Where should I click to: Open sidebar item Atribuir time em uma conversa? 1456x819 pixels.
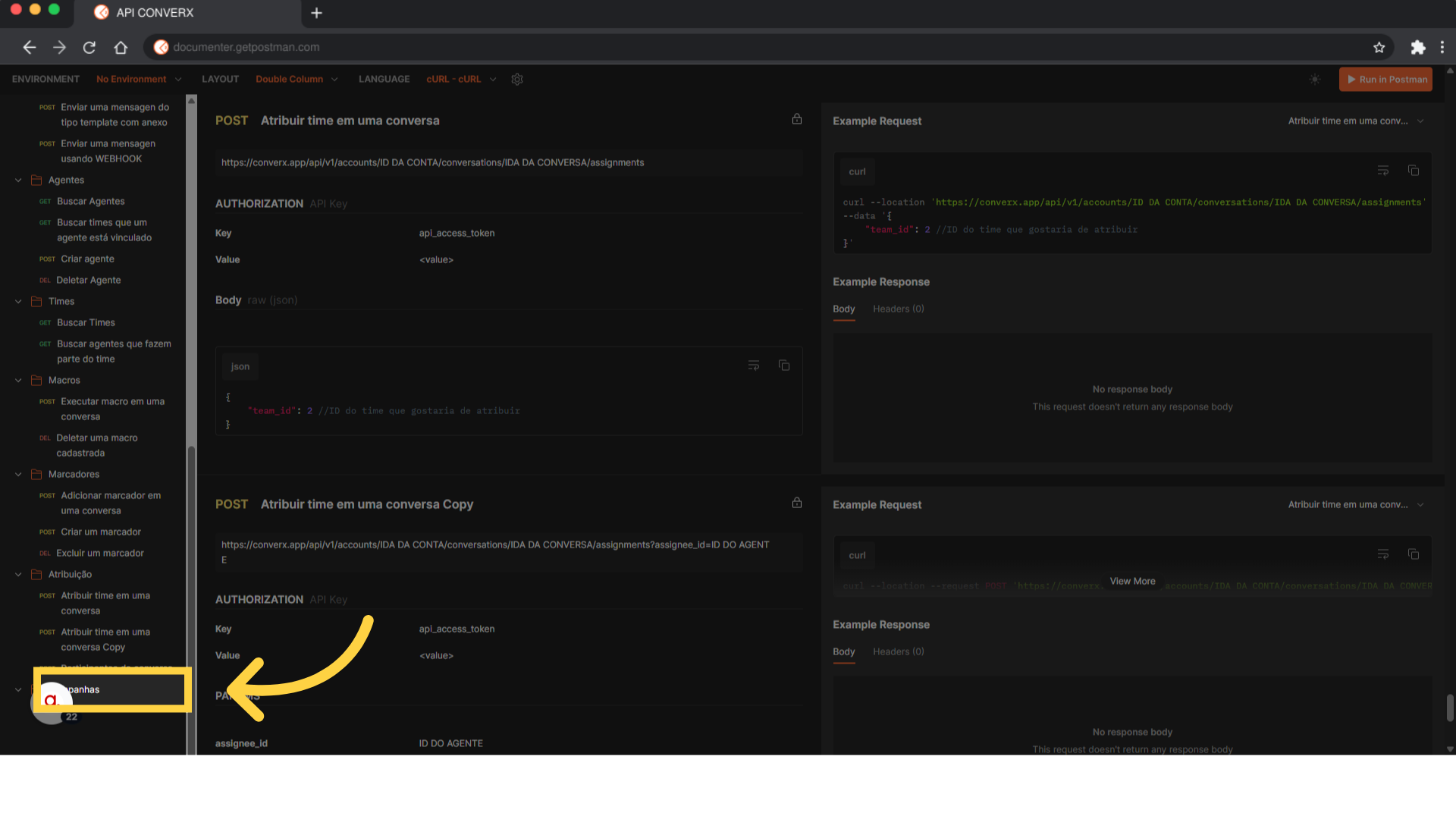coord(105,603)
